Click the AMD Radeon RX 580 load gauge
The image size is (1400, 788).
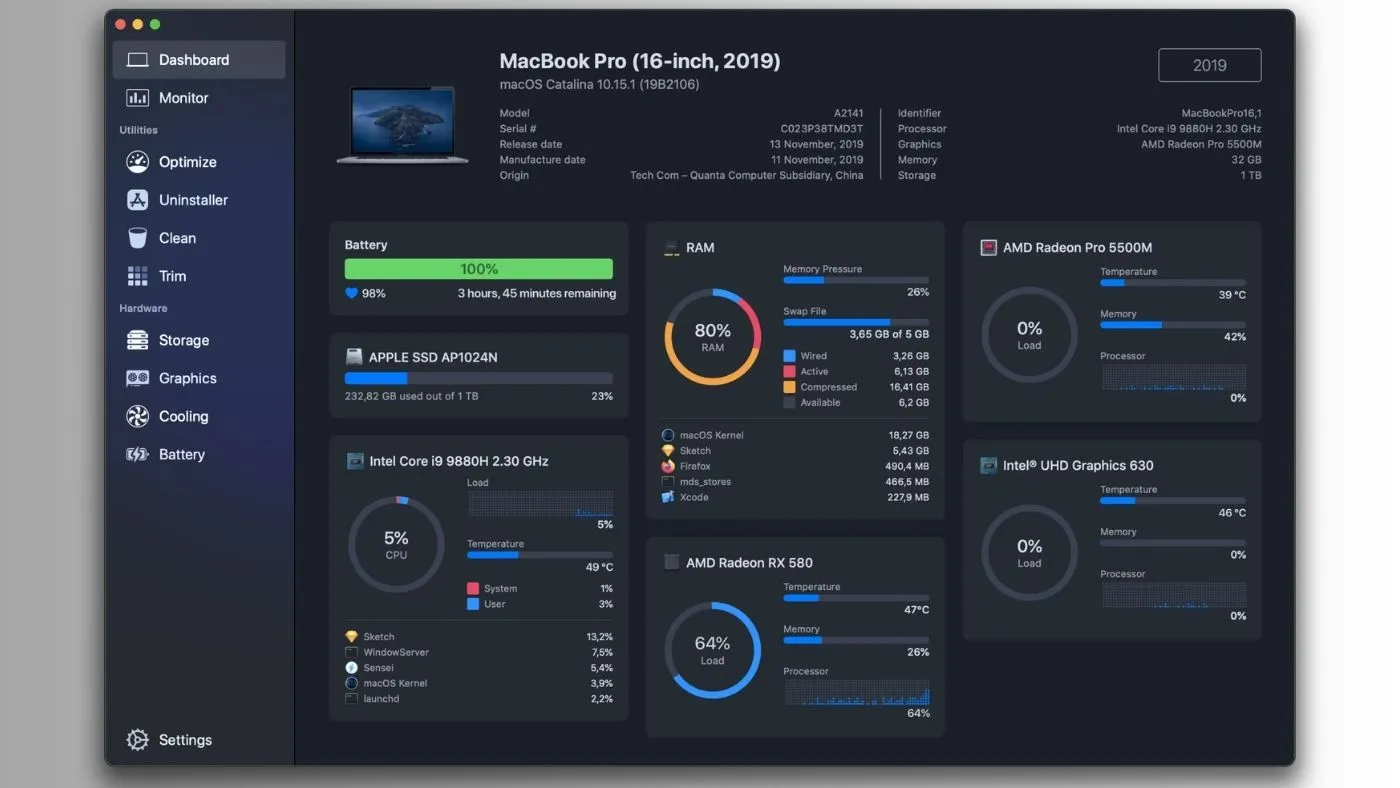coord(713,650)
